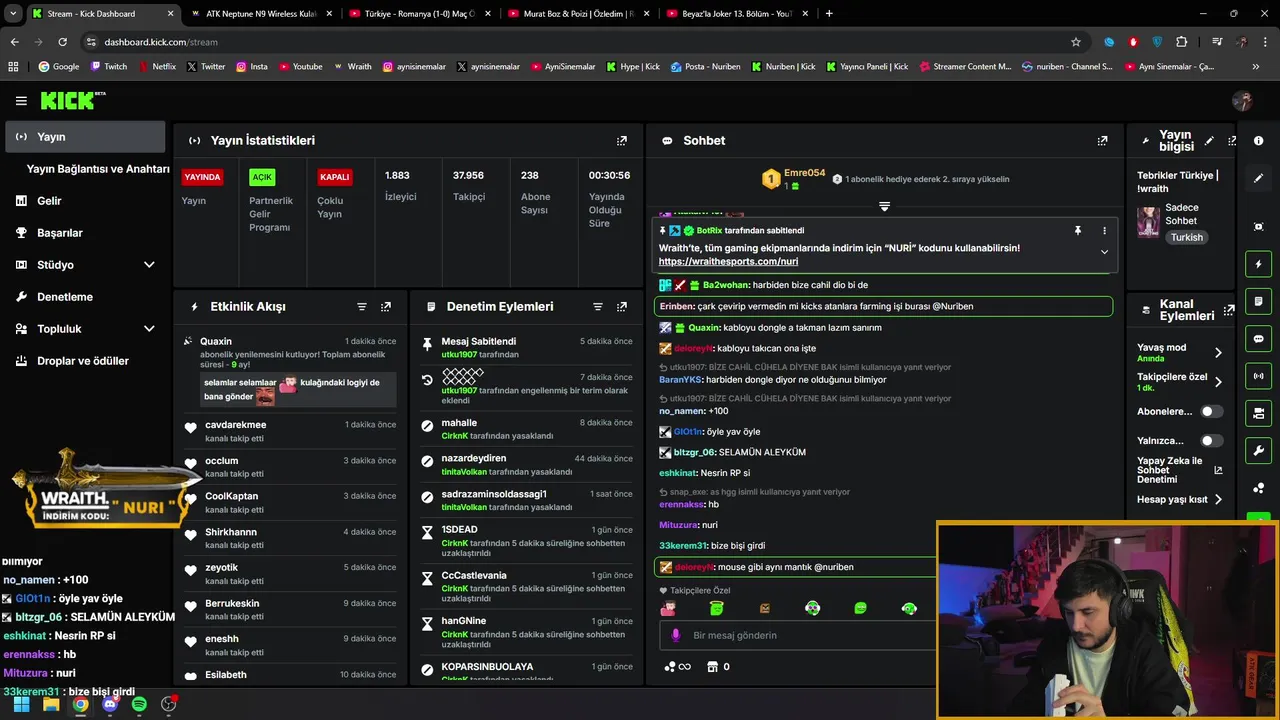Open the hamburger menu beside the Kick logo
Viewport: 1280px width, 720px height.
[21, 101]
